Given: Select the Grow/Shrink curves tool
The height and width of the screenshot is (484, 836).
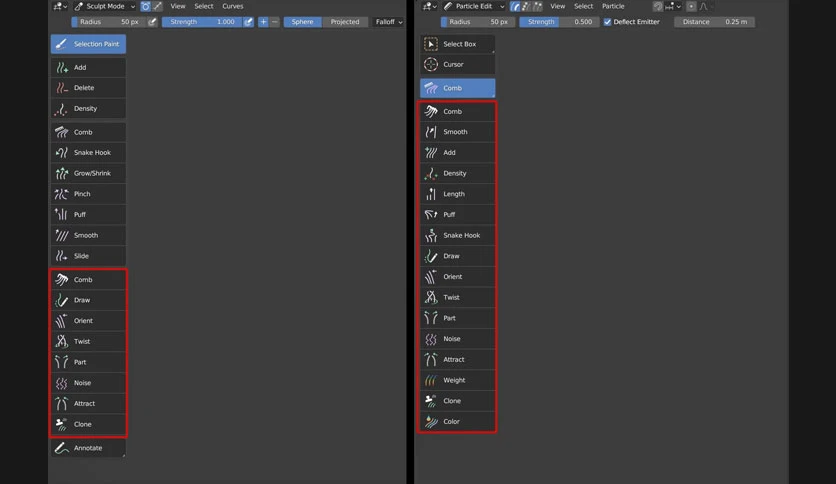Looking at the screenshot, I should point(89,173).
